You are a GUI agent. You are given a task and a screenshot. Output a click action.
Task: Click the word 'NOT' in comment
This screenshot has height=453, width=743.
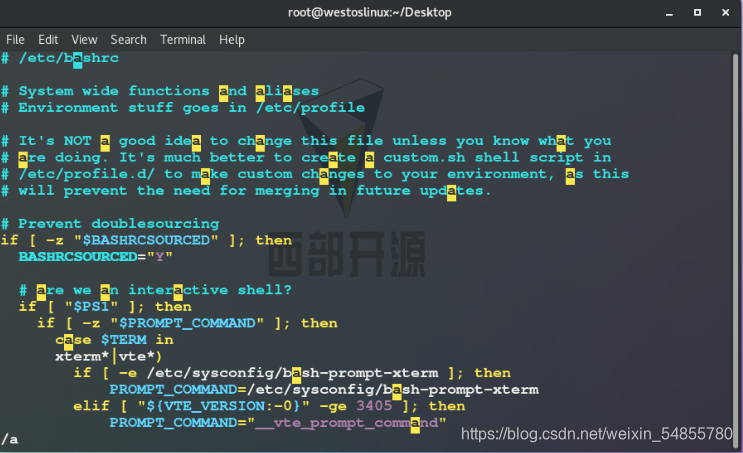[77, 141]
